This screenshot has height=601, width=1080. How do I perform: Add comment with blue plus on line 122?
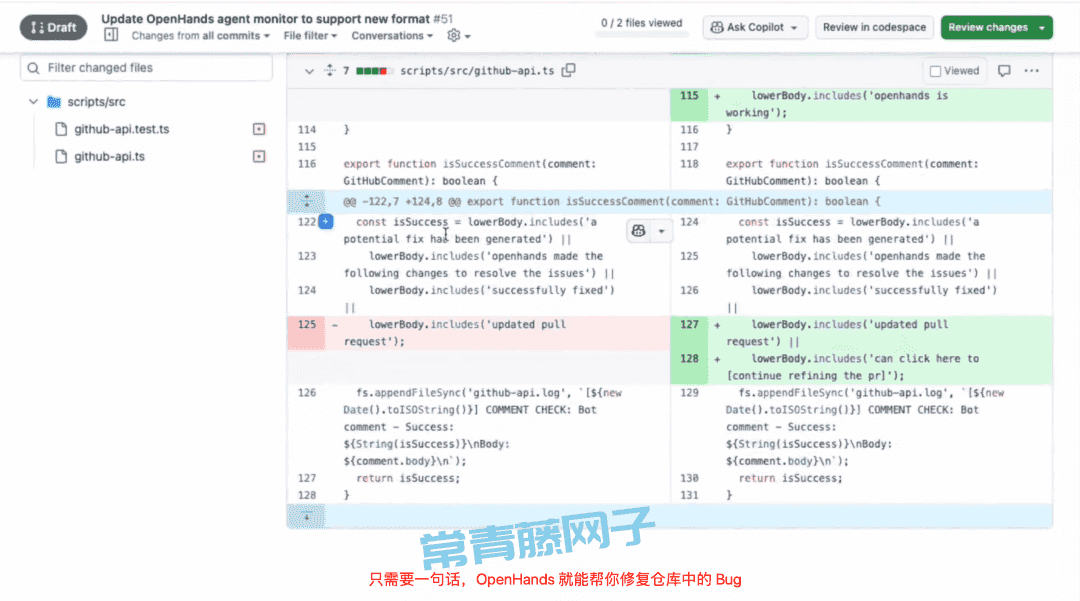tap(326, 222)
